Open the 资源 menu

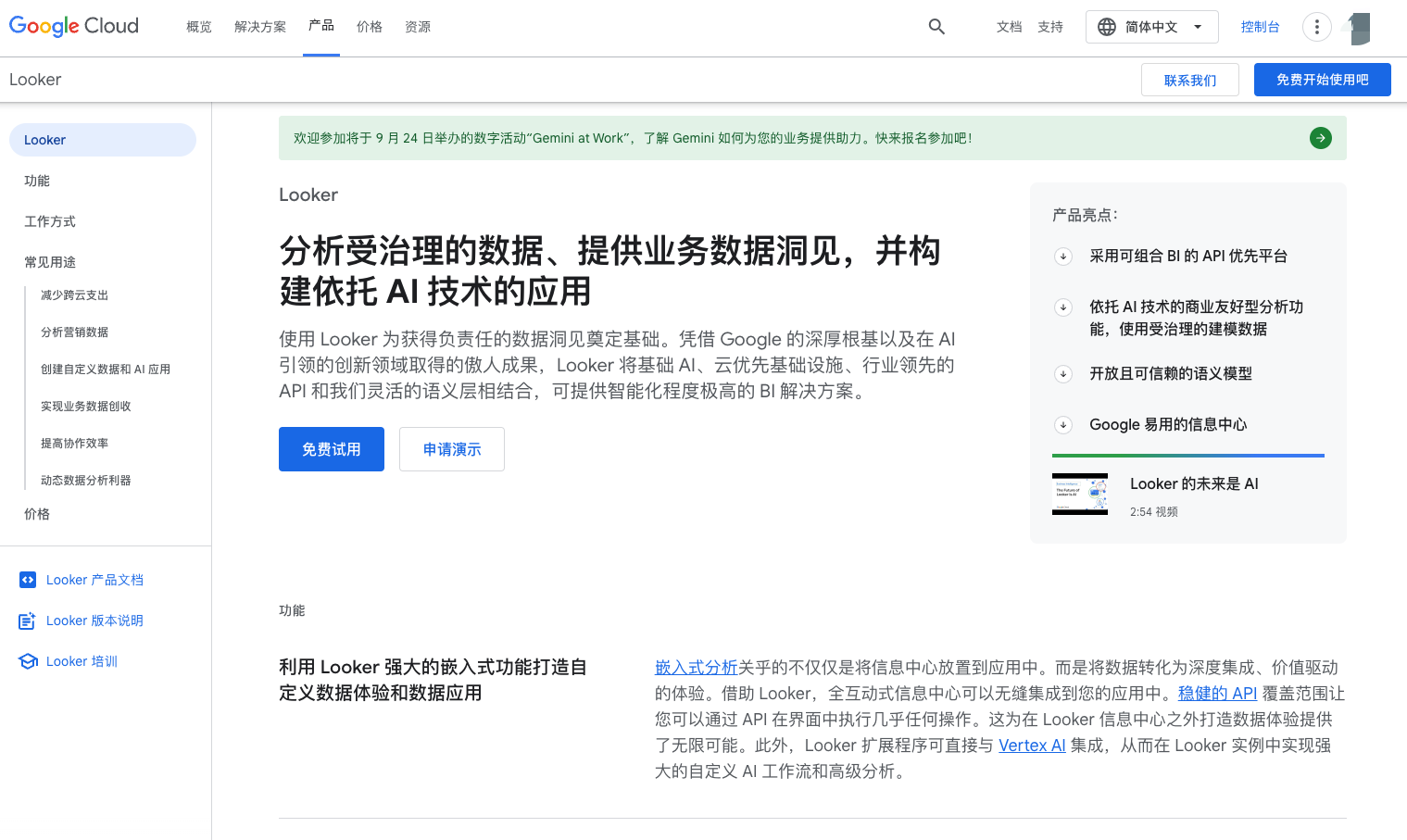(418, 27)
